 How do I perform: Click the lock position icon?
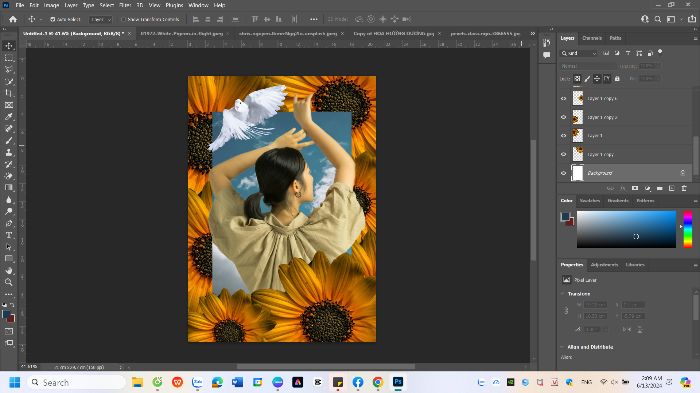(597, 79)
